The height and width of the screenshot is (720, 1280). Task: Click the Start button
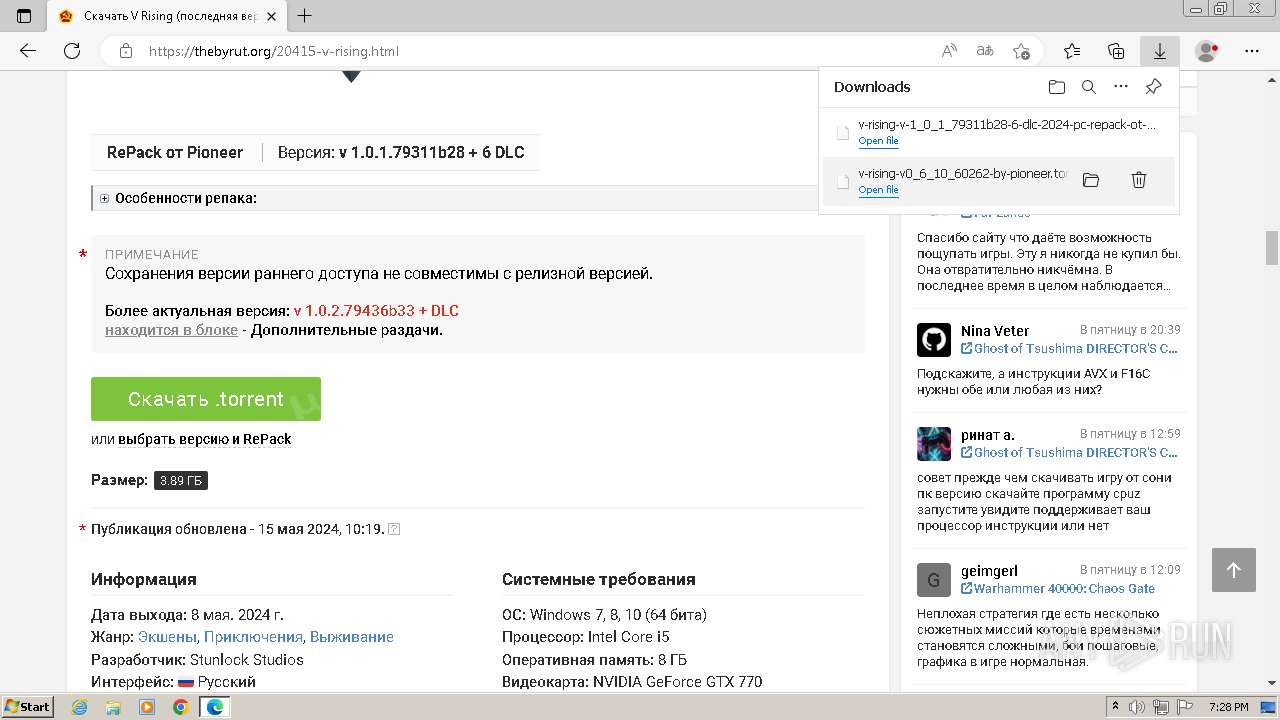[x=28, y=707]
